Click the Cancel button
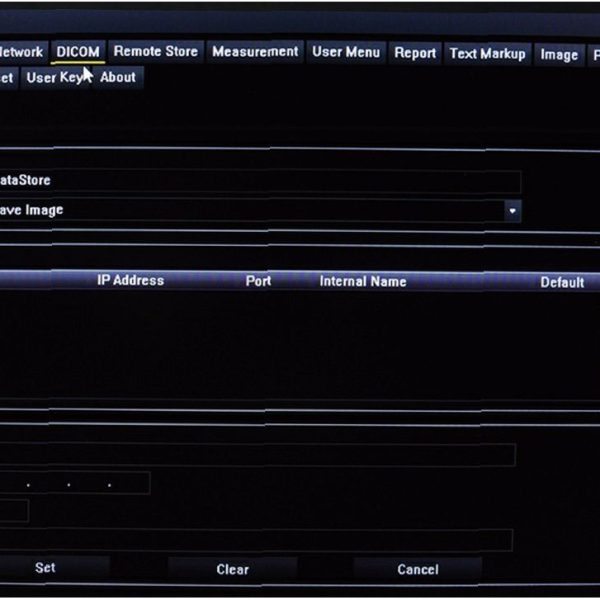 [417, 569]
